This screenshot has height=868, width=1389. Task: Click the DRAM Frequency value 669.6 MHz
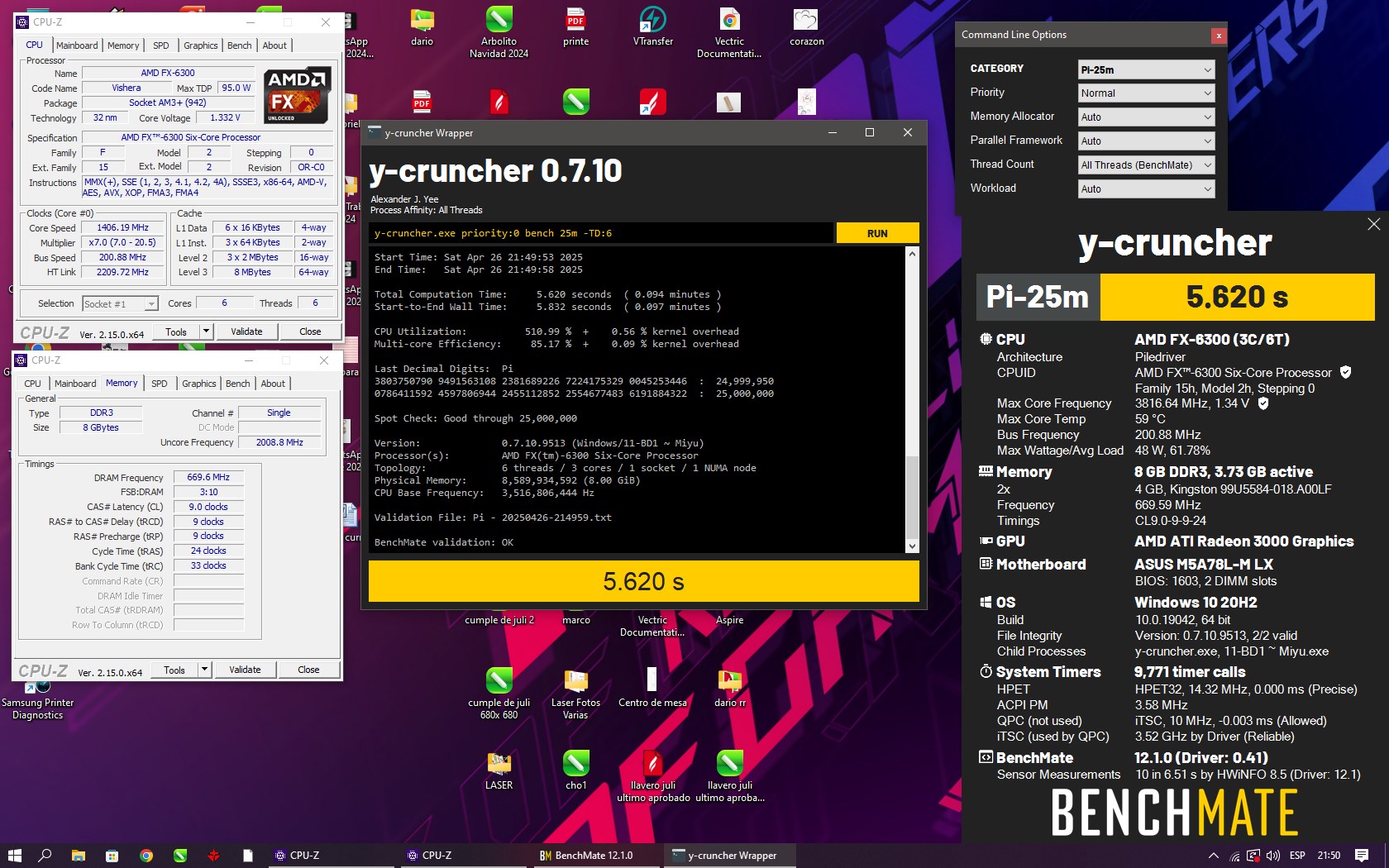pos(208,477)
